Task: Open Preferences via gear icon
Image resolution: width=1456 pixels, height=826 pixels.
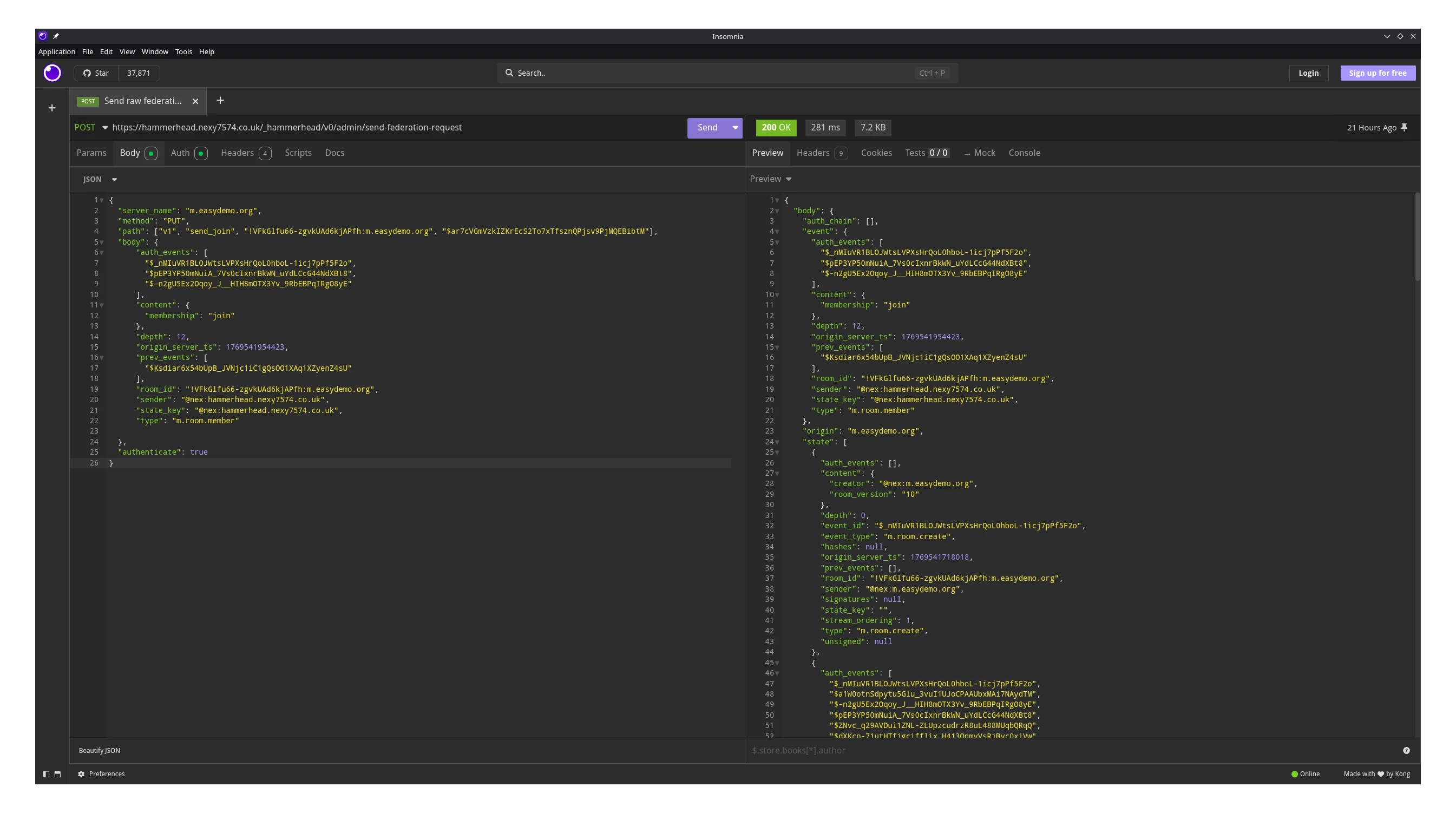Action: point(81,774)
